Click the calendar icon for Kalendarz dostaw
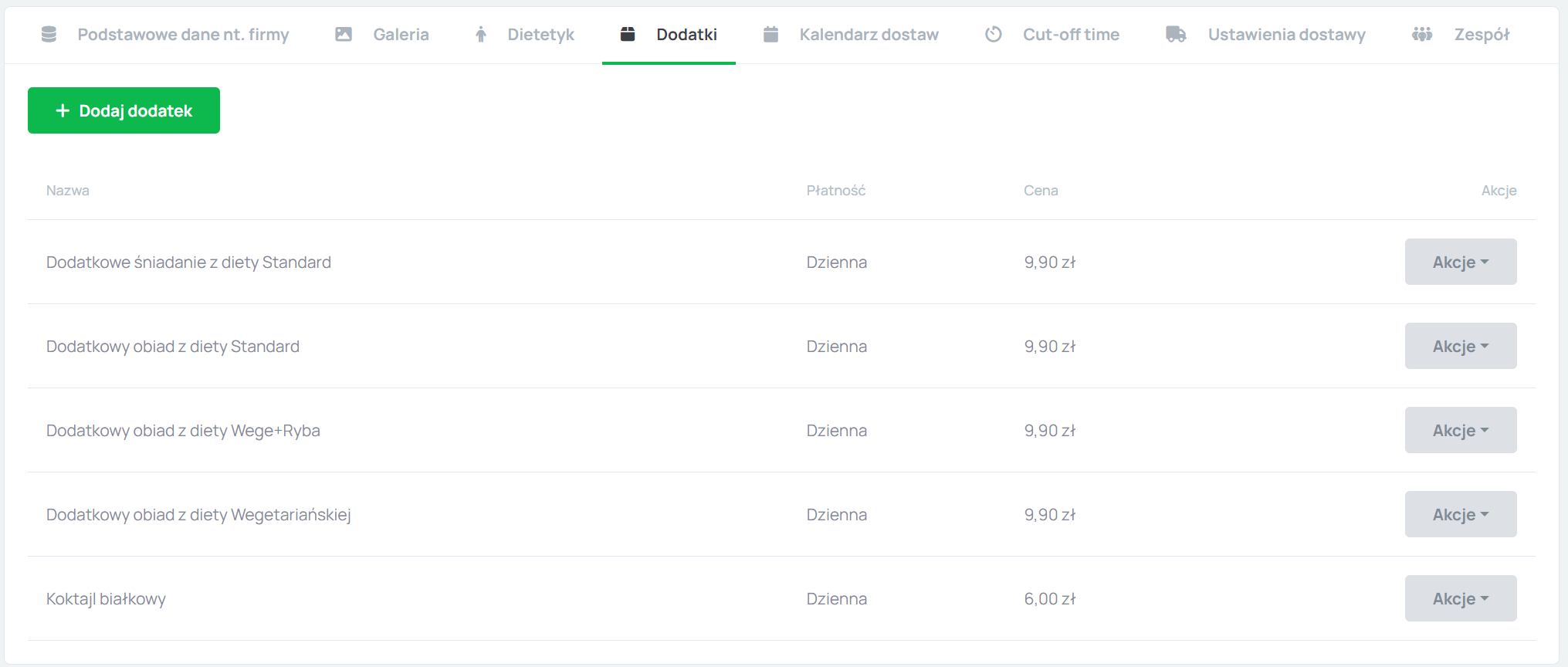Viewport: 1568px width, 667px height. 770,34
